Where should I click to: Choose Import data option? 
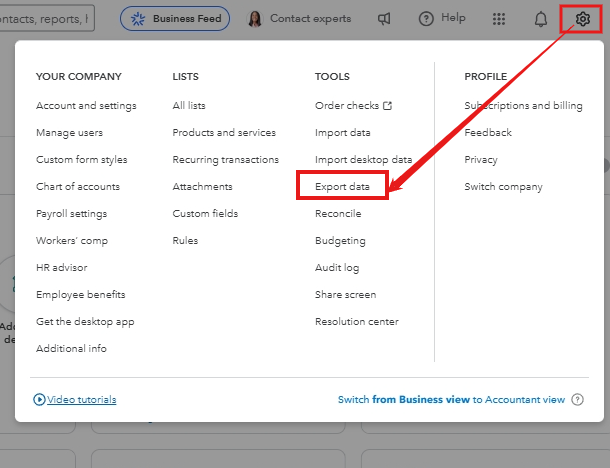coord(343,133)
